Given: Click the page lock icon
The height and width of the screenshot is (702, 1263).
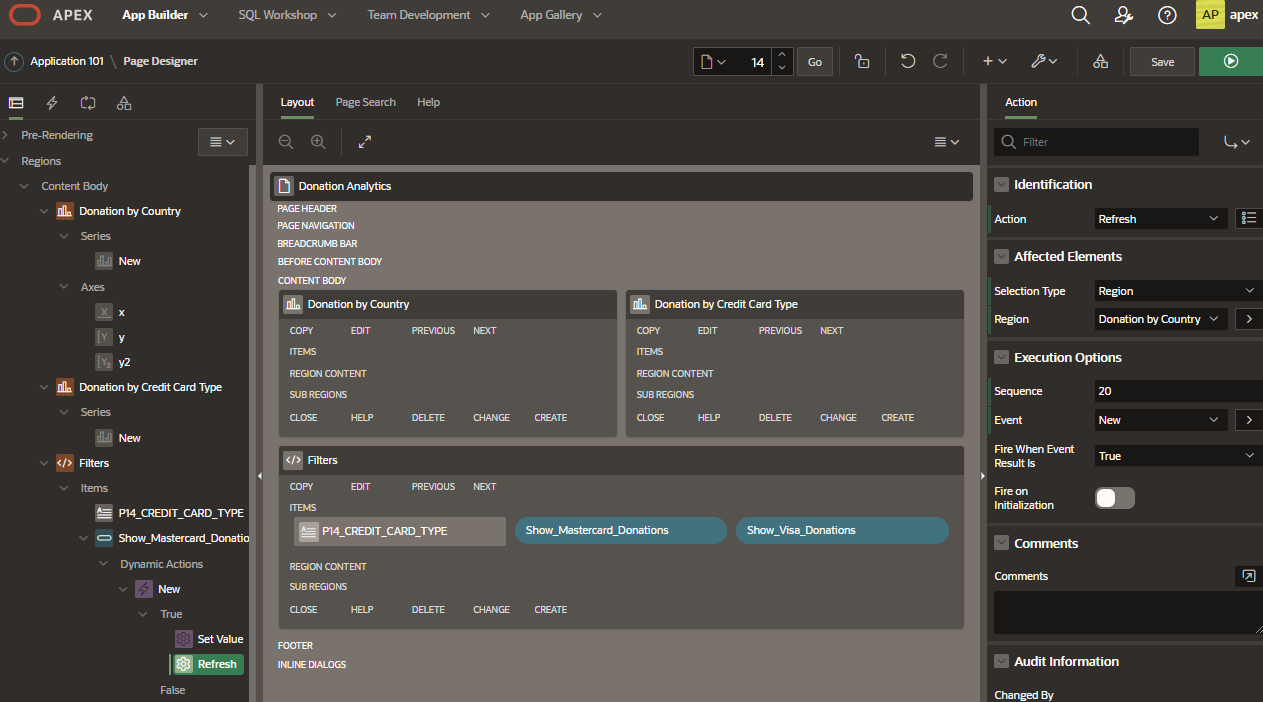Looking at the screenshot, I should coord(861,61).
